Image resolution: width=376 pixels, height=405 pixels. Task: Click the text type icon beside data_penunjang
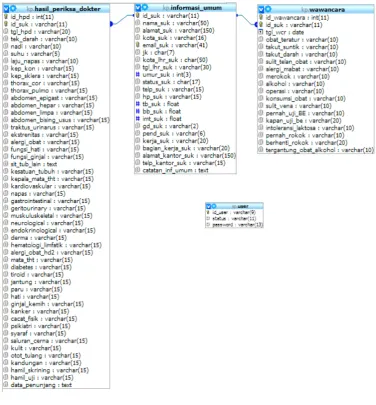tap(6, 385)
